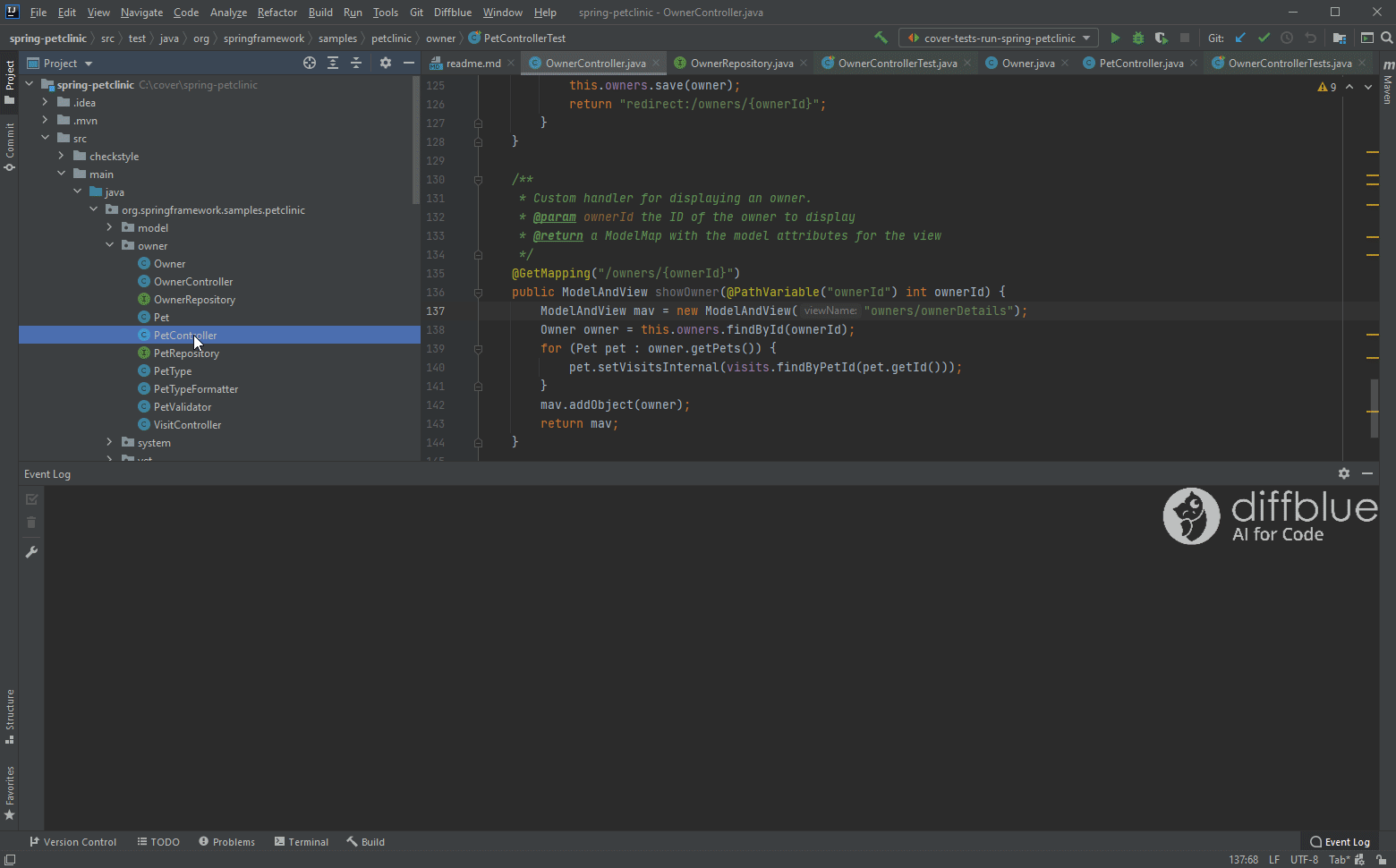
Task: Expand the .idea folder
Action: point(45,102)
